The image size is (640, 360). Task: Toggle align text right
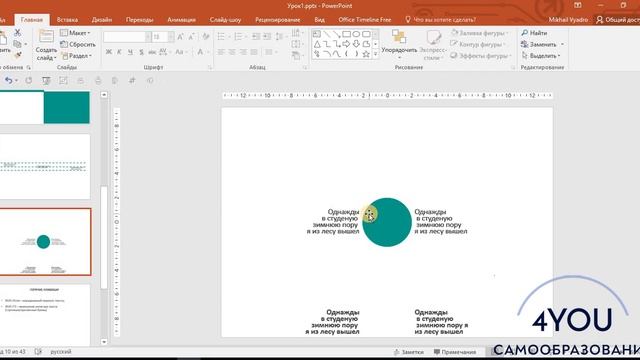[243, 52]
